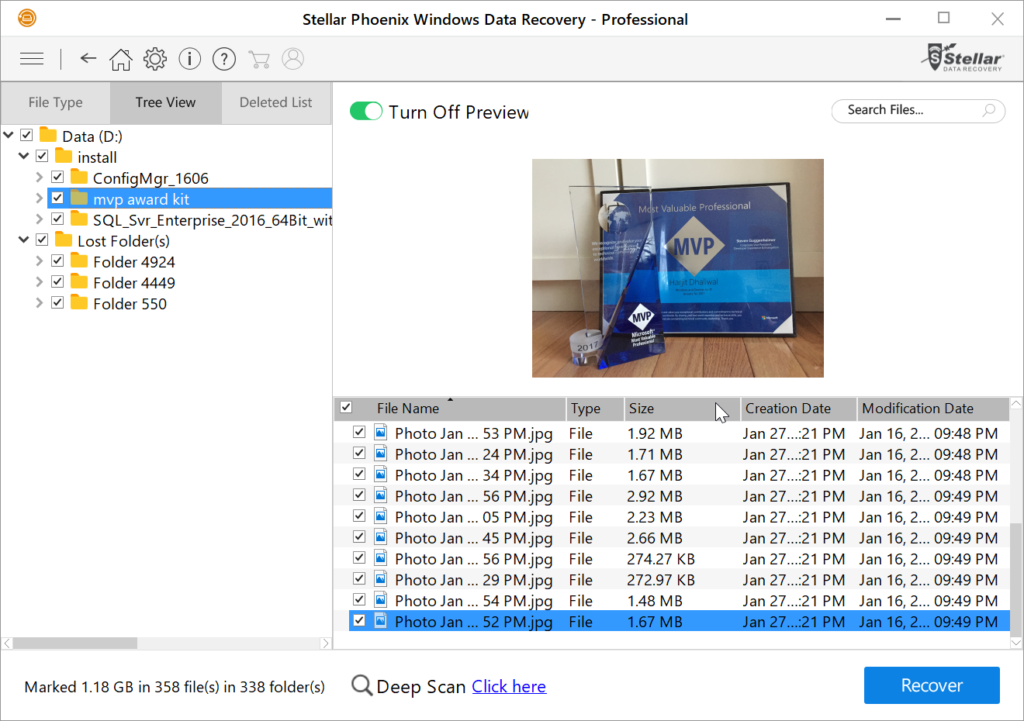Click the Data (D:) folder icon

(x=48, y=135)
